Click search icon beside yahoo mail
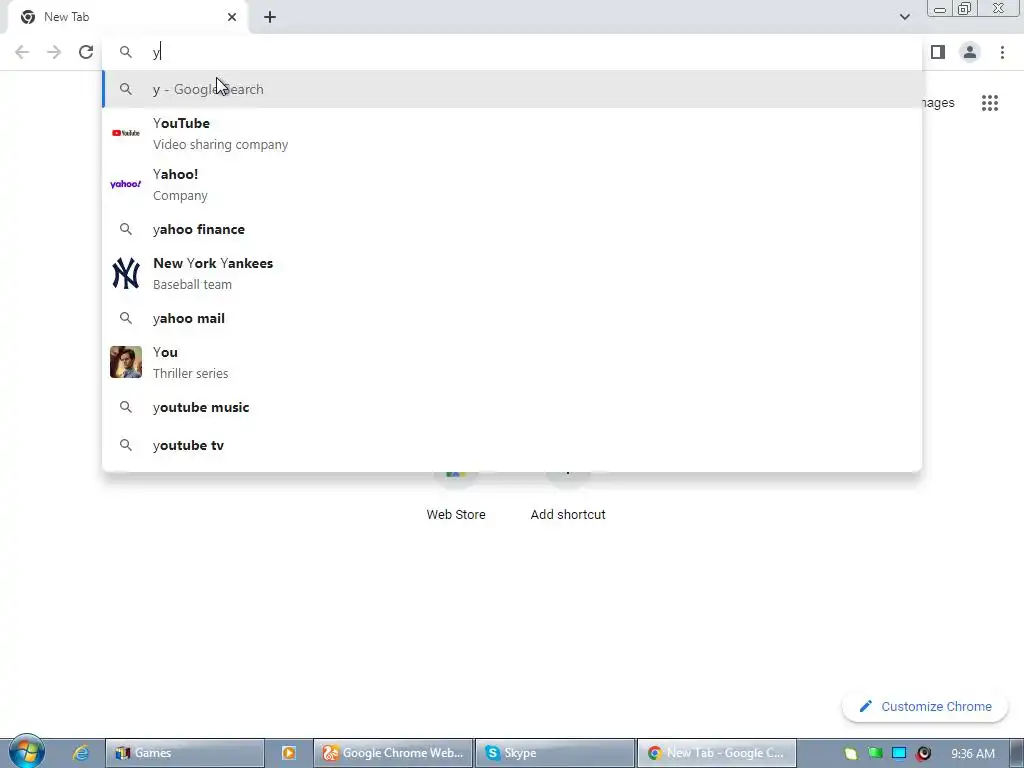This screenshot has width=1024, height=768. [x=125, y=318]
